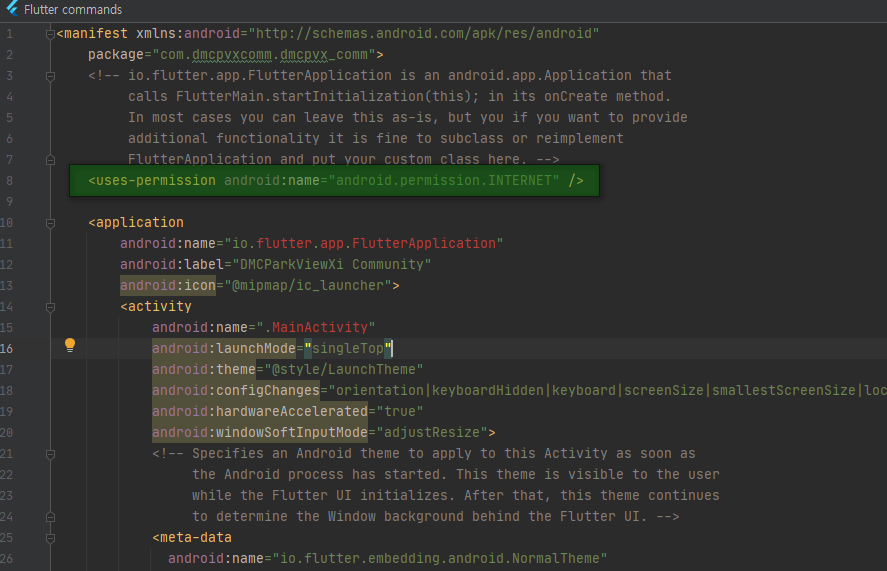This screenshot has height=571, width=887.
Task: Collapse the application tag on line 10
Action: coord(50,223)
